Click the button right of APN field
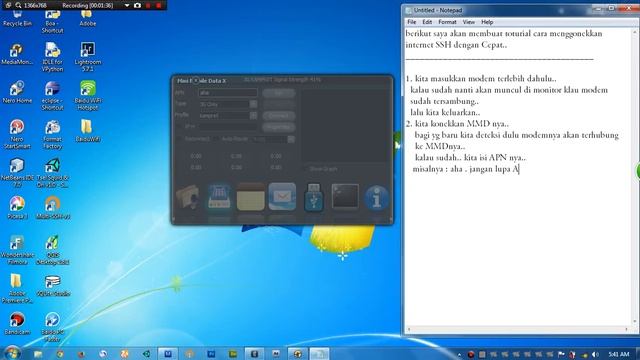 [279, 93]
